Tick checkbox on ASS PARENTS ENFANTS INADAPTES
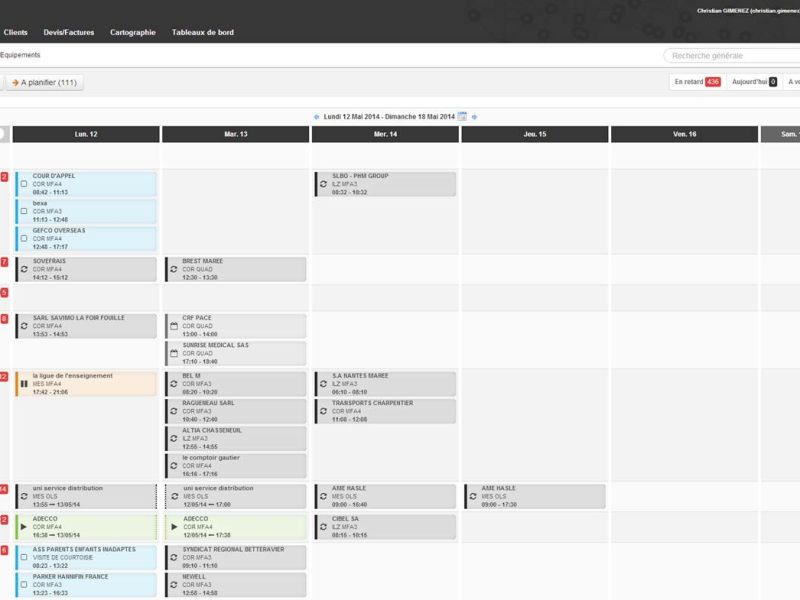Image resolution: width=800 pixels, height=600 pixels. 24,557
